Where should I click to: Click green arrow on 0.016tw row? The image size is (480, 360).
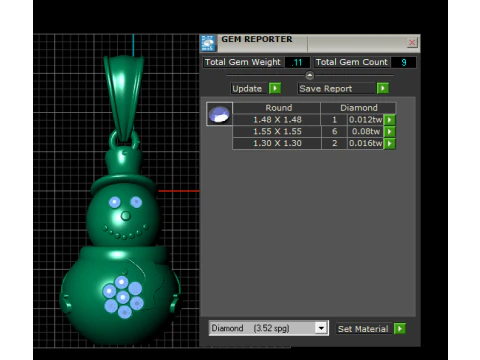tap(389, 143)
